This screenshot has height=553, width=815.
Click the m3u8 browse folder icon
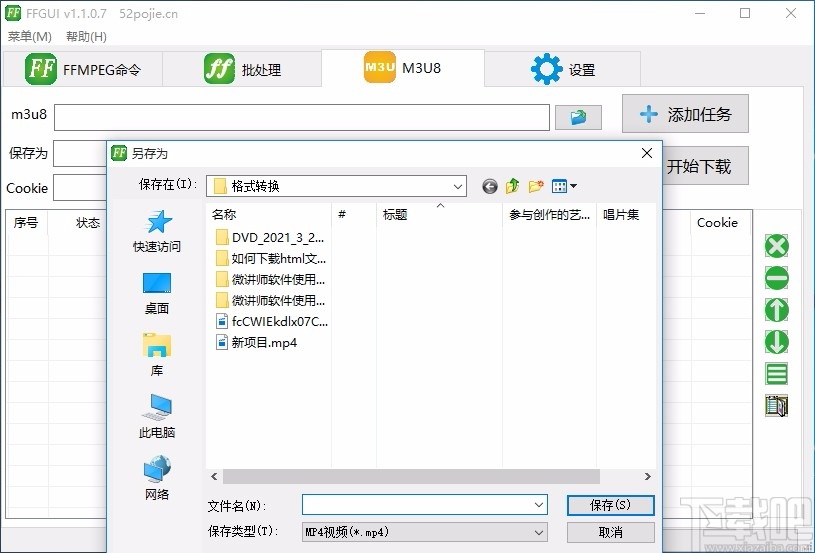point(578,117)
